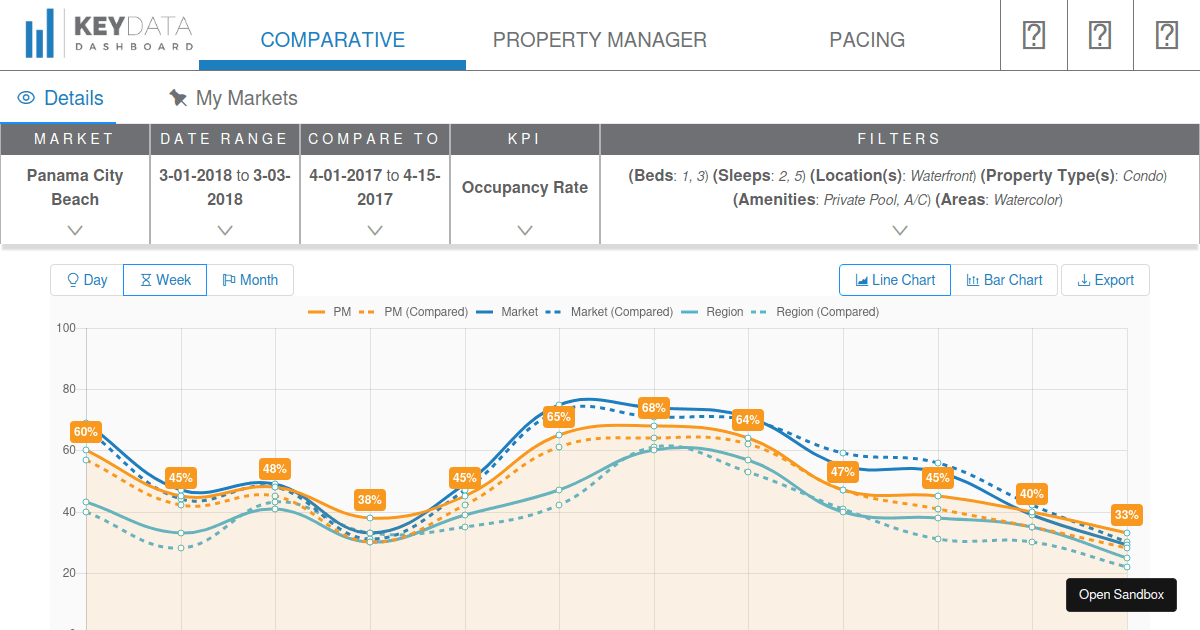
Task: Export the chart data
Action: tap(1105, 280)
